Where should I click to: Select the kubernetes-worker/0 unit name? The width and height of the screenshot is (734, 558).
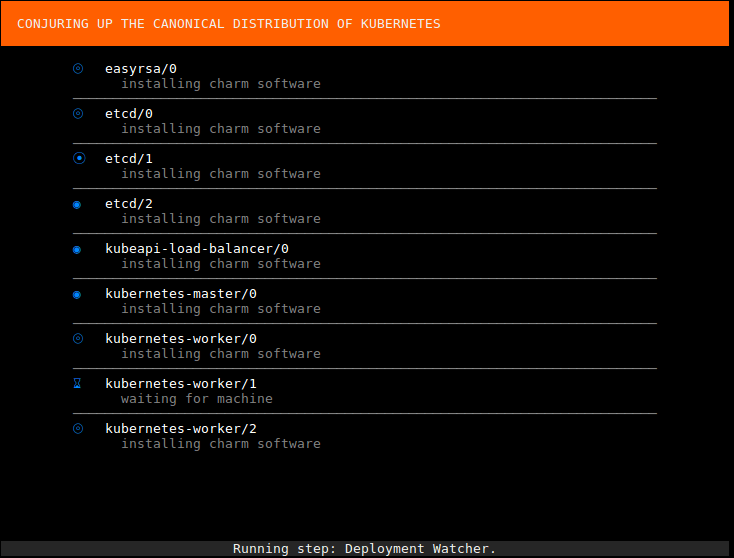click(x=181, y=338)
